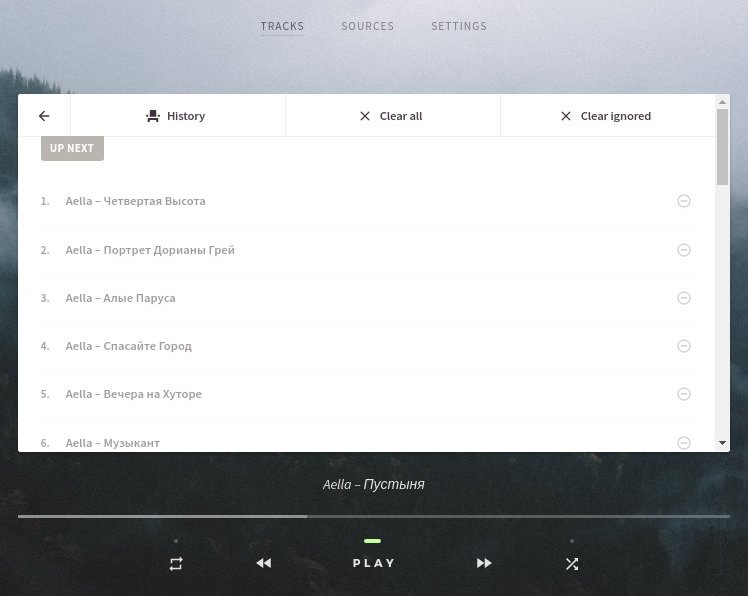The image size is (748, 596).
Task: Click the back arrow icon
Action: (x=44, y=116)
